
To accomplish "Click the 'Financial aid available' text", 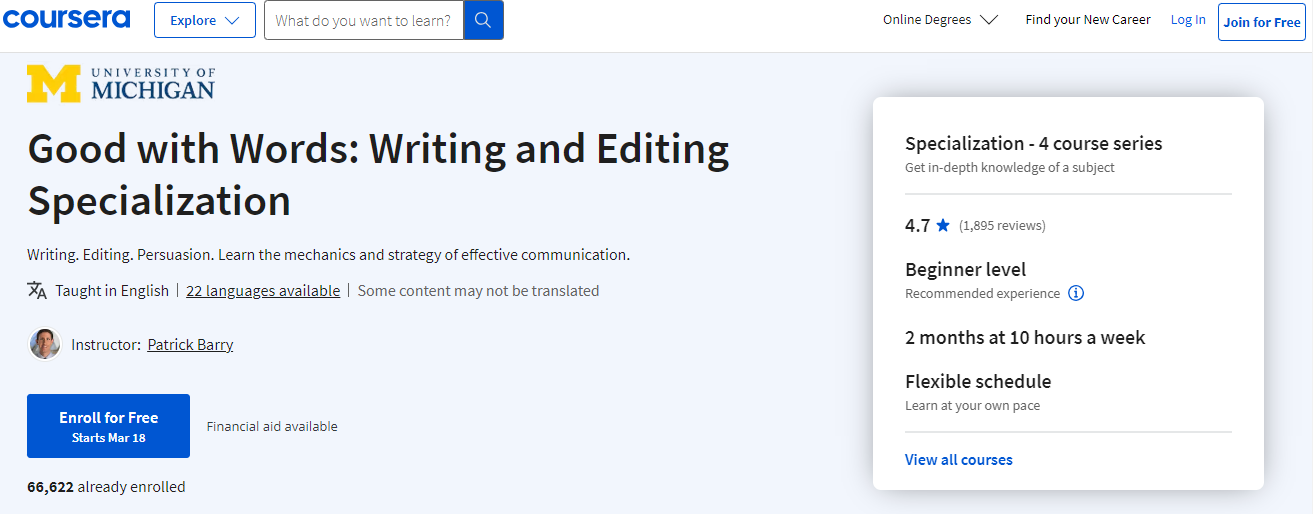I will pyautogui.click(x=272, y=426).
